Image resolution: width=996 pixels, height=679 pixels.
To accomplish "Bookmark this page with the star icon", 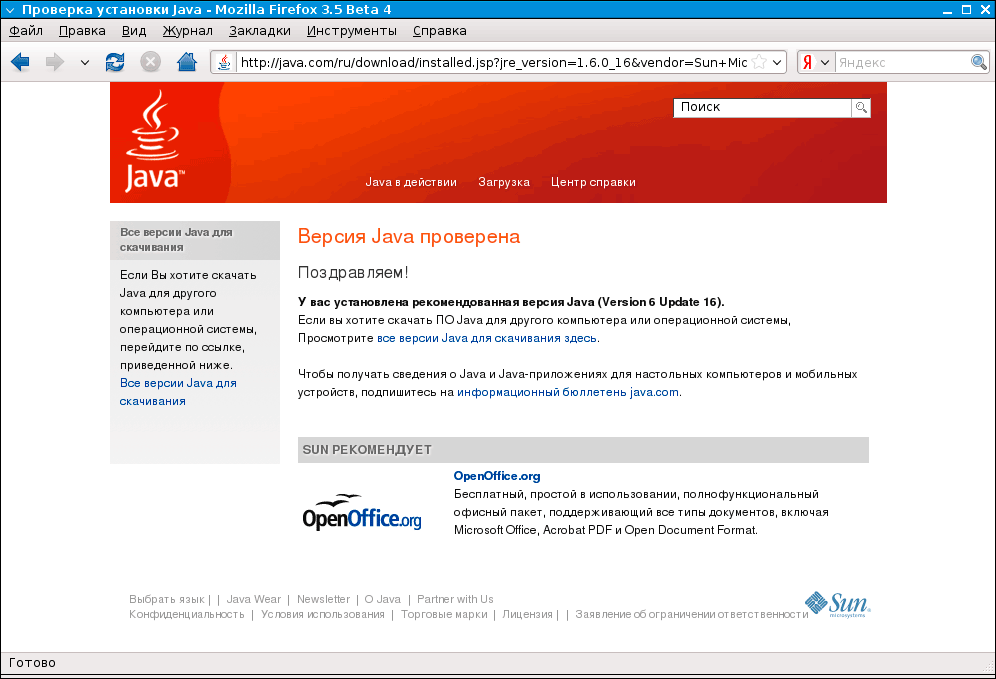I will click(758, 62).
